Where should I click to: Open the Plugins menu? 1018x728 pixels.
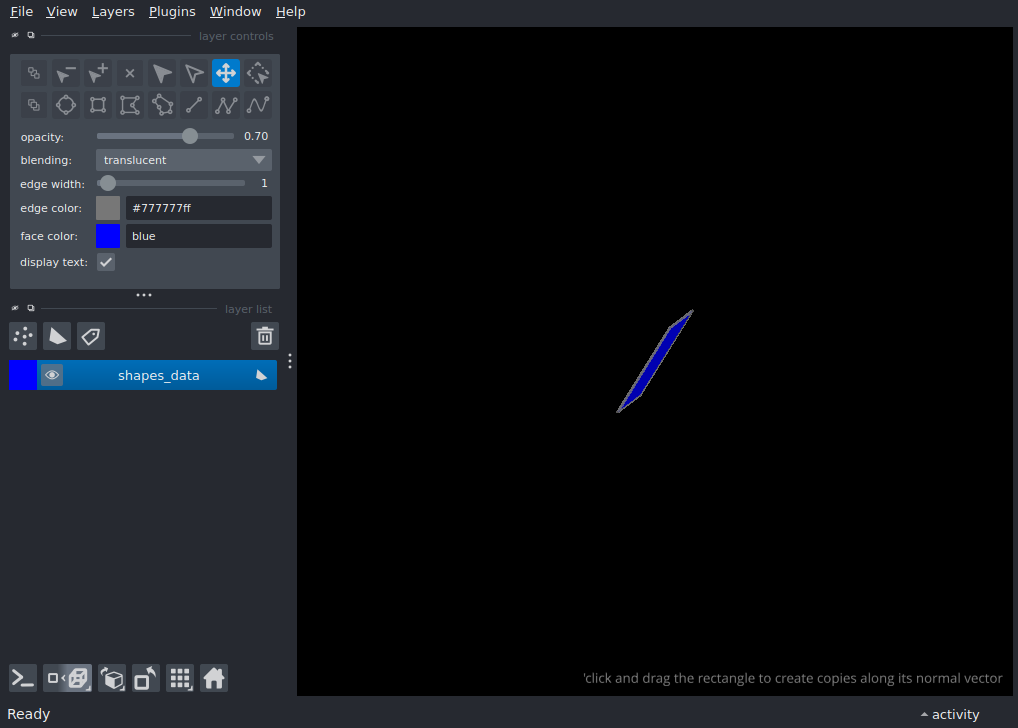(x=171, y=11)
